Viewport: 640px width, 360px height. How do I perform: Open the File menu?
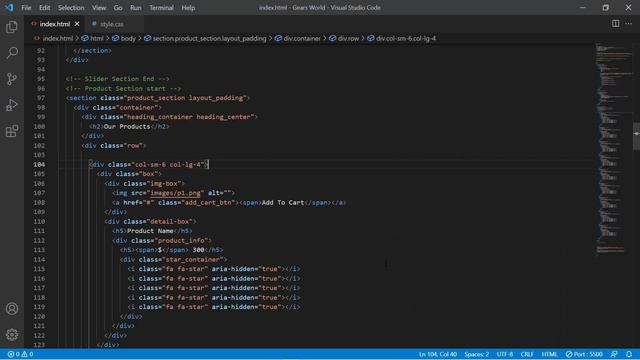(26, 8)
